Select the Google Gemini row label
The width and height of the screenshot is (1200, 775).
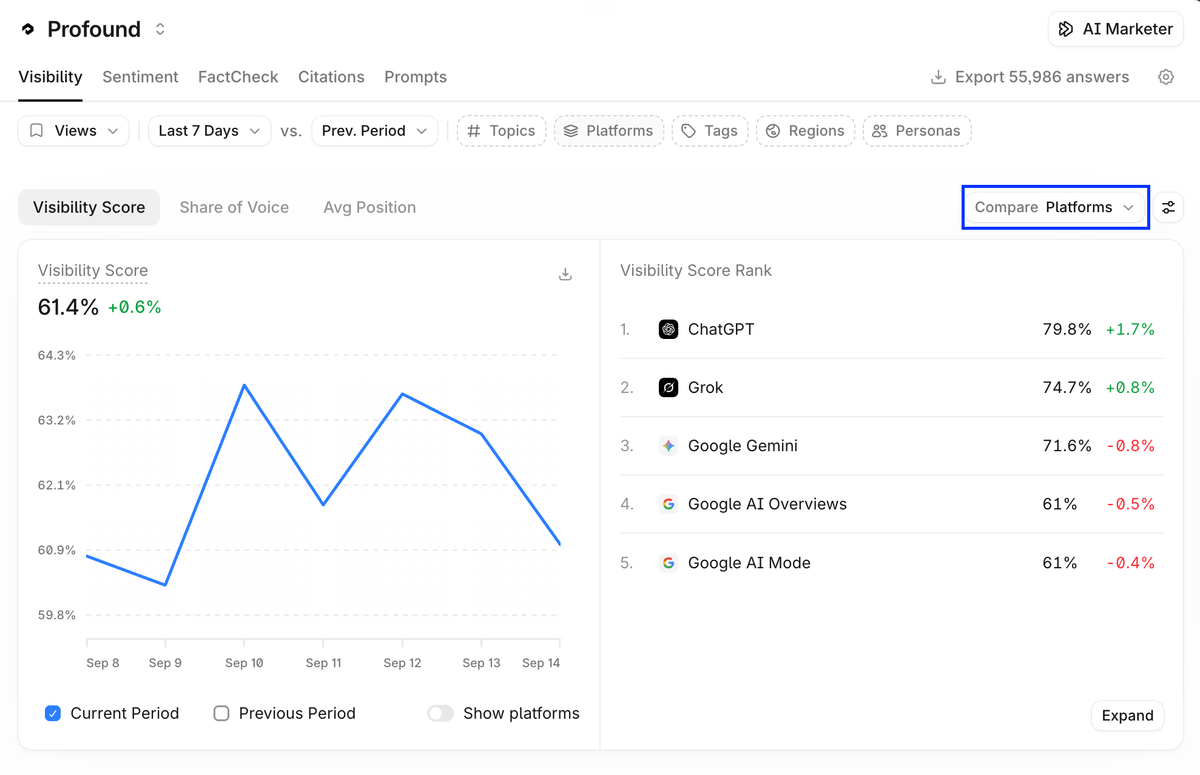pyautogui.click(x=743, y=446)
